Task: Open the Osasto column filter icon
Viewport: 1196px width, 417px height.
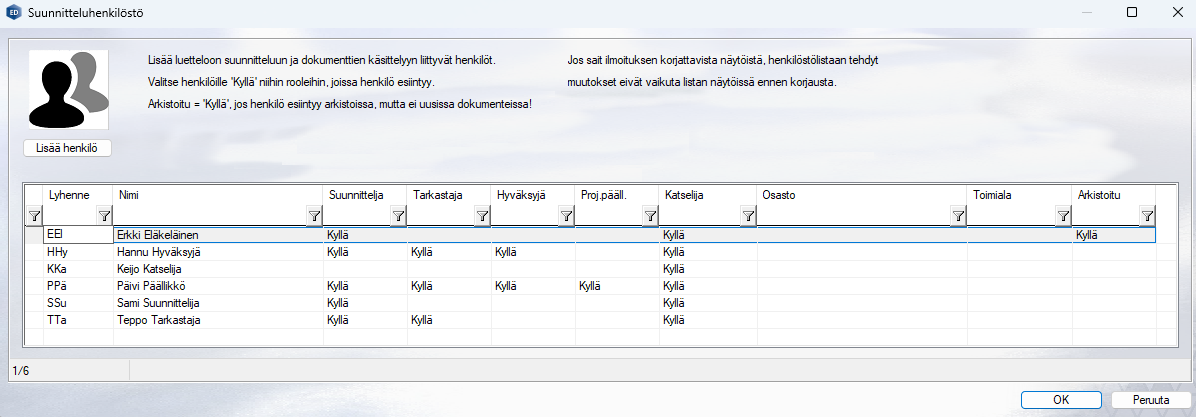Action: 958,215
